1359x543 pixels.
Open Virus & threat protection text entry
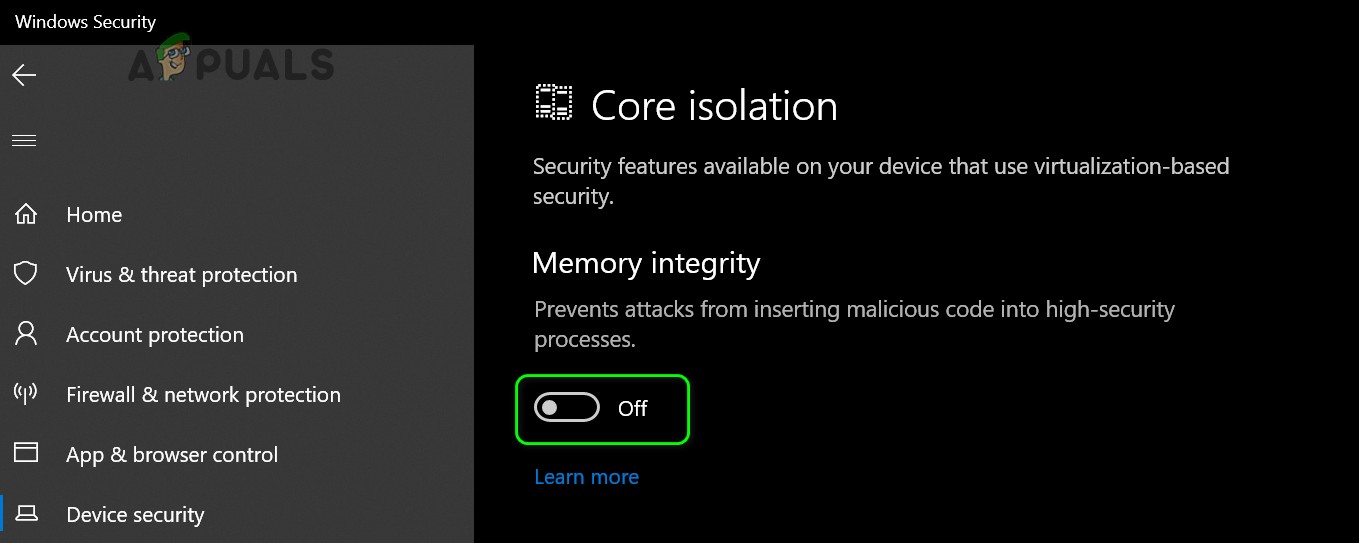[181, 274]
